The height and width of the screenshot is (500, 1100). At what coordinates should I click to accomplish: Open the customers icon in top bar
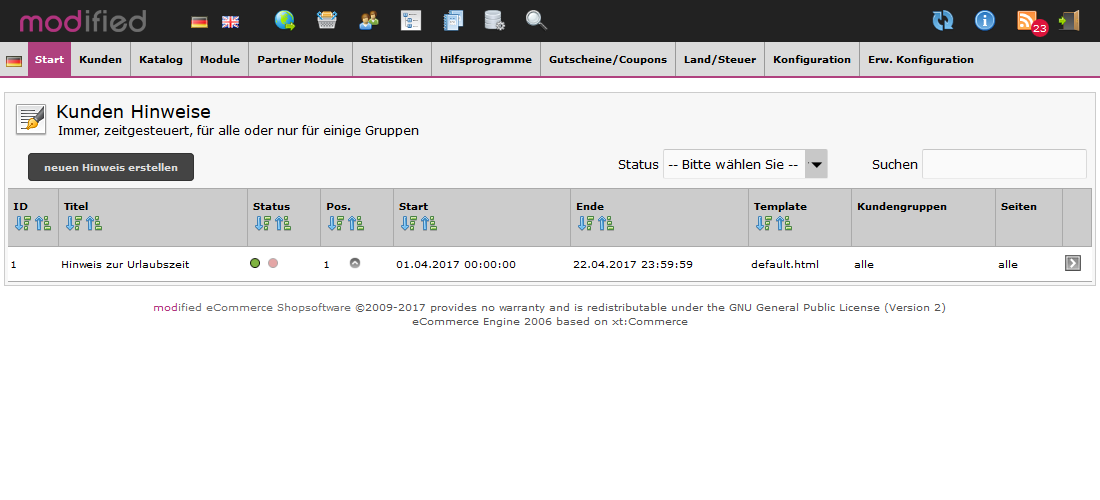(x=369, y=20)
